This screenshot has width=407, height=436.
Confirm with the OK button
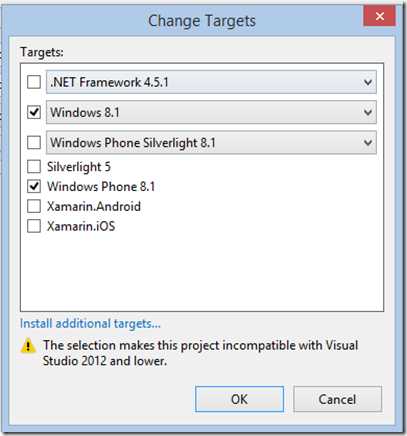239,399
